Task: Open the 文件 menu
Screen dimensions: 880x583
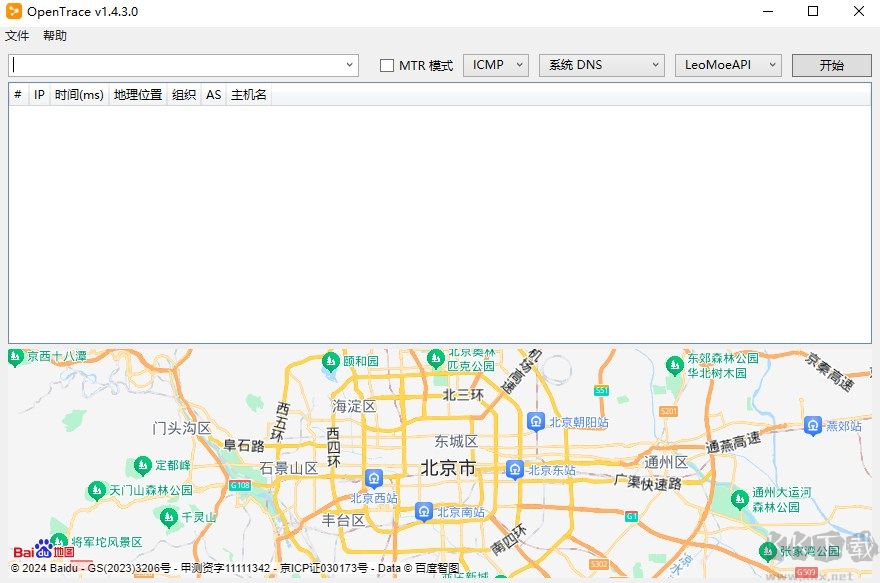Action: (16, 35)
